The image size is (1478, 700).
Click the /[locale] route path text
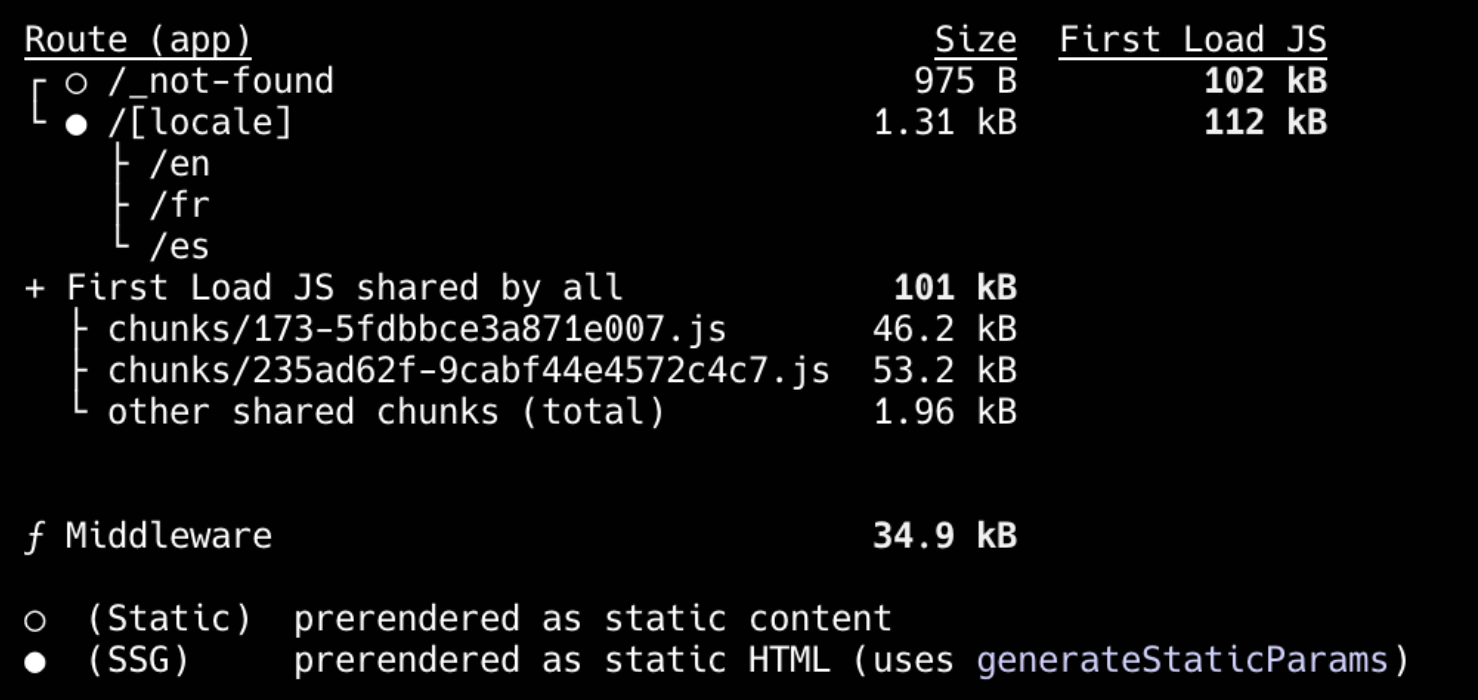200,124
